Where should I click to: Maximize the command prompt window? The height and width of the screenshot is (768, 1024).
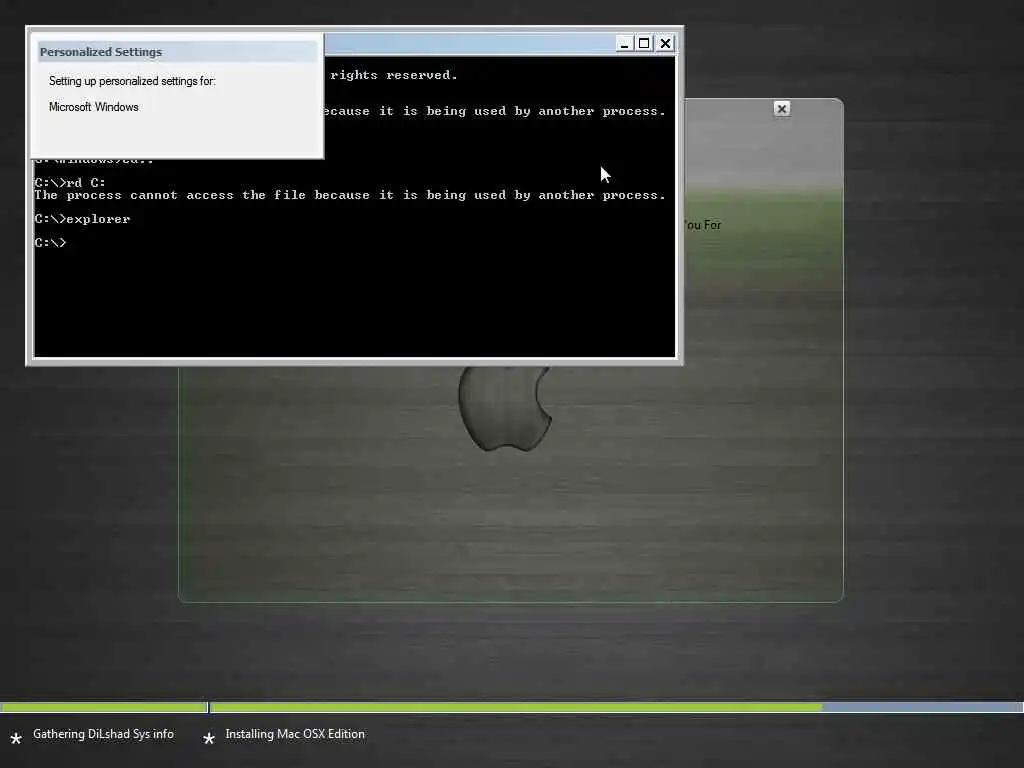click(645, 44)
